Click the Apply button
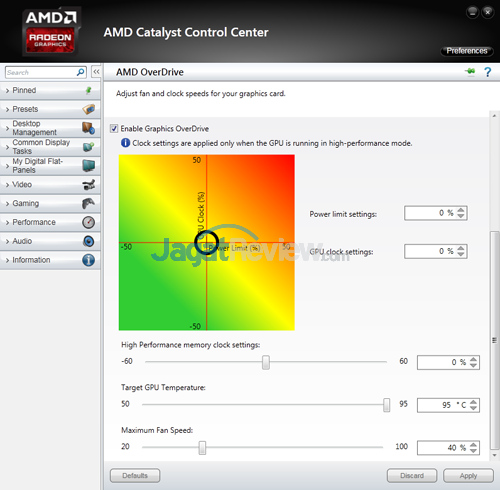500x490 pixels. pos(468,476)
